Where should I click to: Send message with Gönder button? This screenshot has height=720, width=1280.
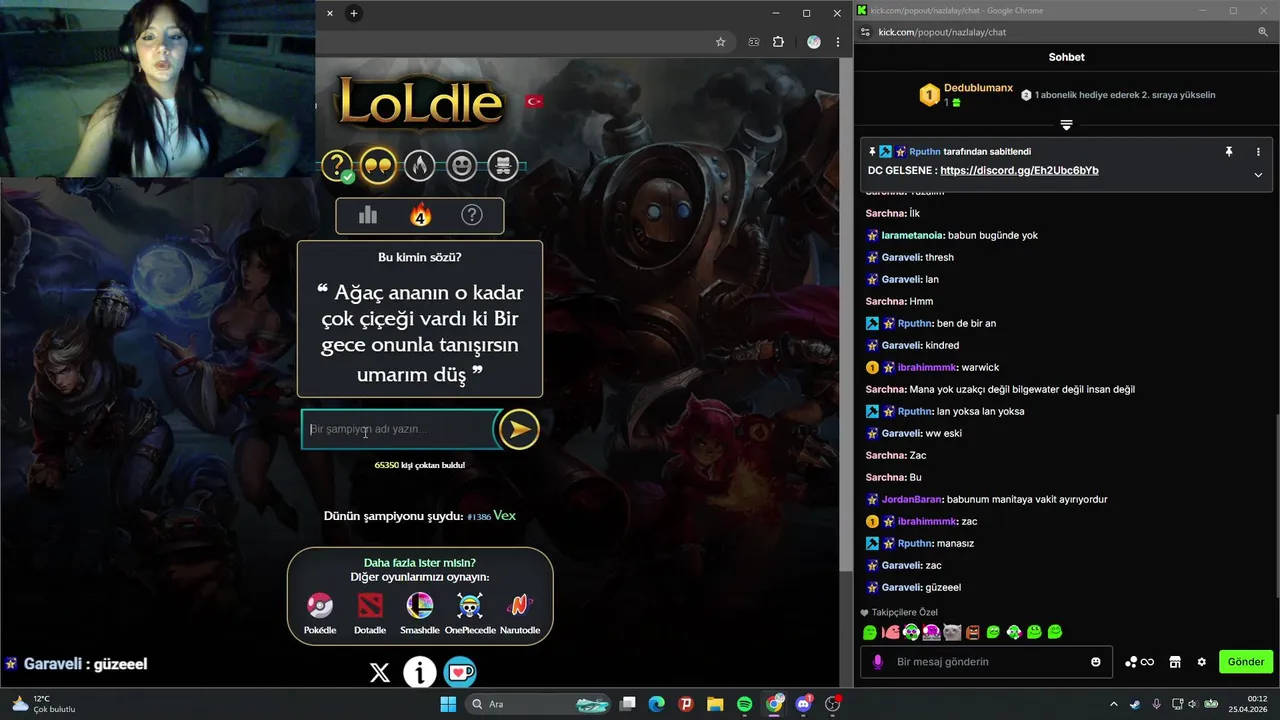(x=1246, y=662)
